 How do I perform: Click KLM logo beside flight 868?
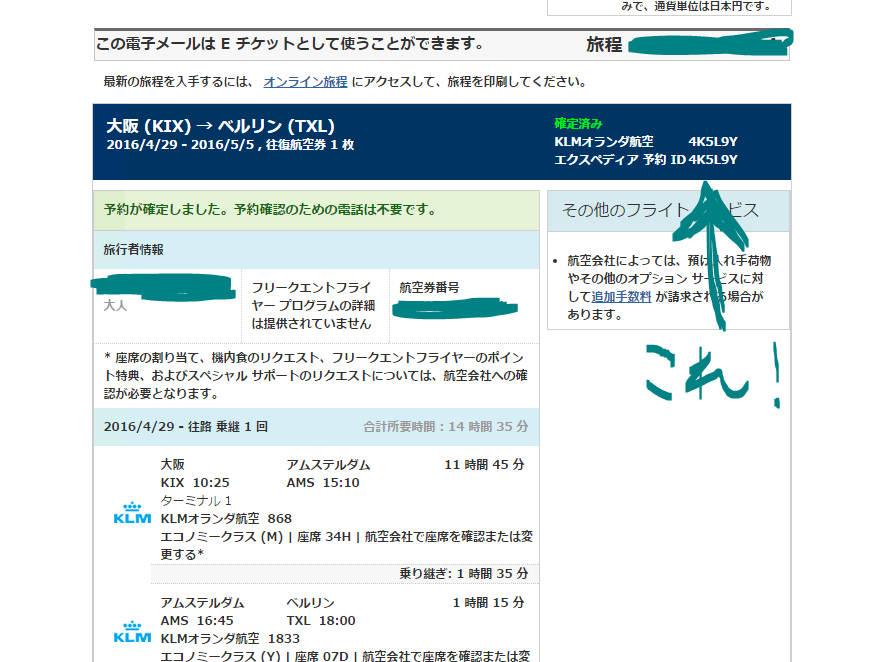132,513
